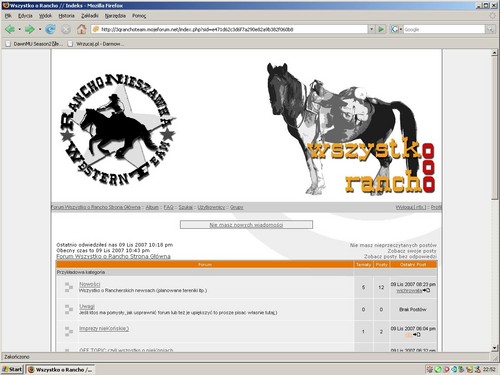The image size is (500, 375).
Task: Open the search engine selector dropdown
Action: pos(396,29)
